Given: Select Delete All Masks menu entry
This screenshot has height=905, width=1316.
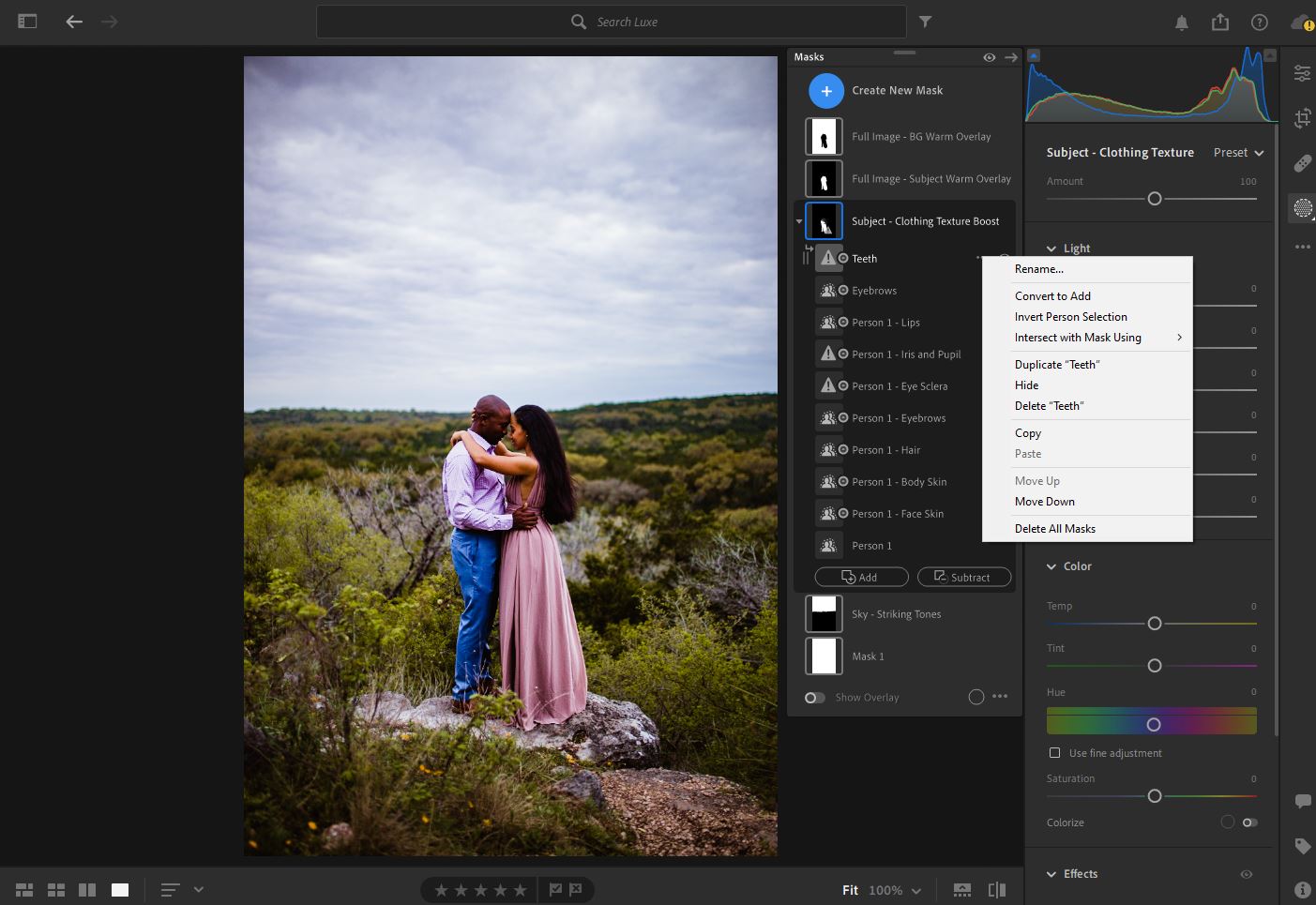Looking at the screenshot, I should coord(1054,529).
